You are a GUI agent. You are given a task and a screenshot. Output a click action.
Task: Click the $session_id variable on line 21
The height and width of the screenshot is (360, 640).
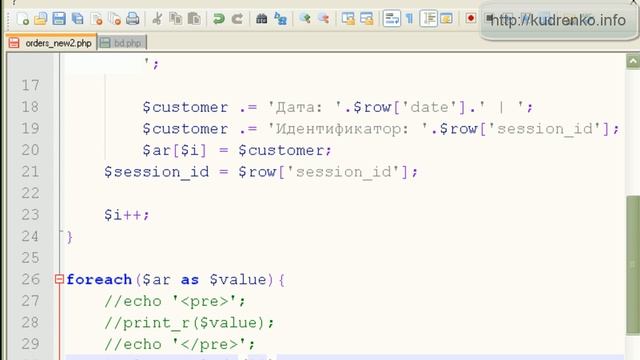(157, 172)
